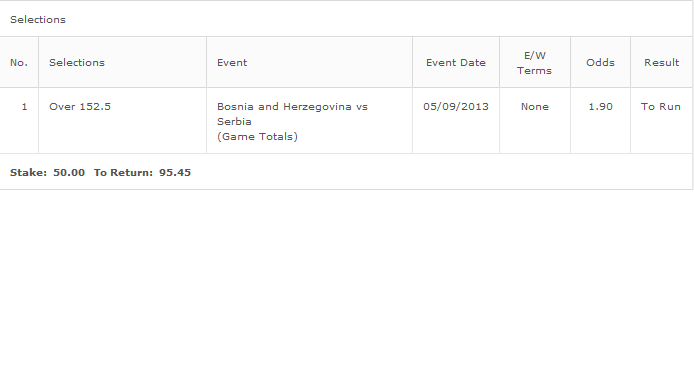The image size is (694, 372).
Task: Click the 05/09/2013 event date
Action: [455, 107]
